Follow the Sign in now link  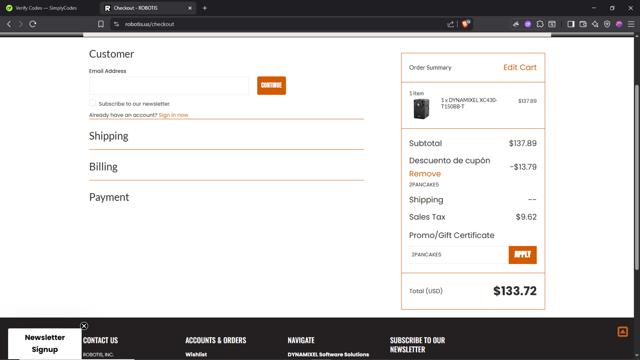[173, 115]
